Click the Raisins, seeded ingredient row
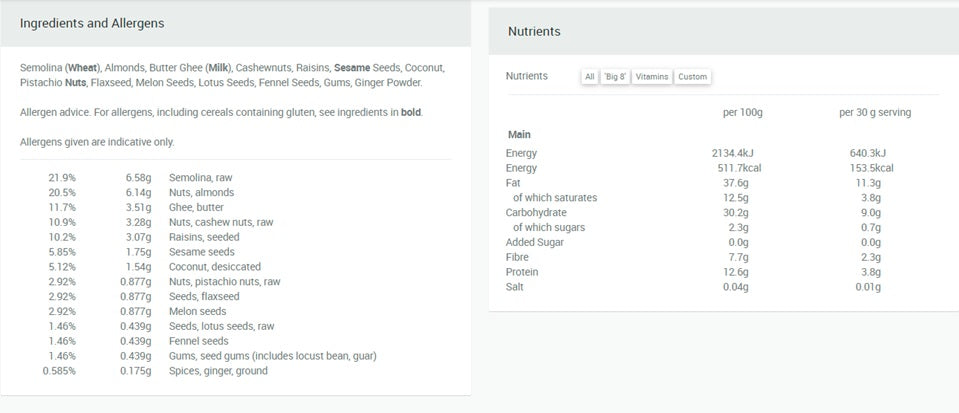959x413 pixels. click(x=204, y=237)
